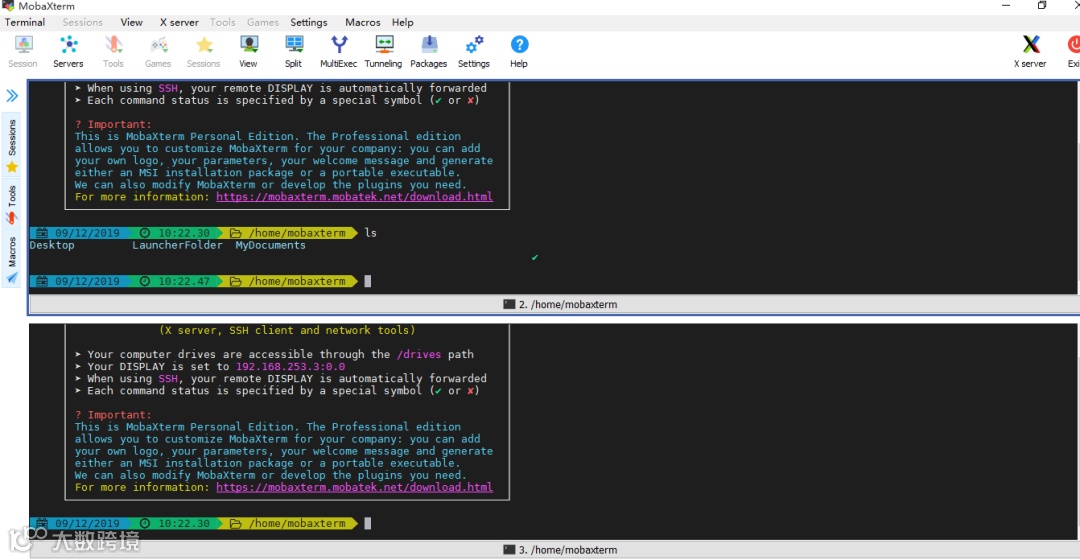The width and height of the screenshot is (1080, 560).
Task: Open the Servers toolbar icon
Action: (x=68, y=52)
